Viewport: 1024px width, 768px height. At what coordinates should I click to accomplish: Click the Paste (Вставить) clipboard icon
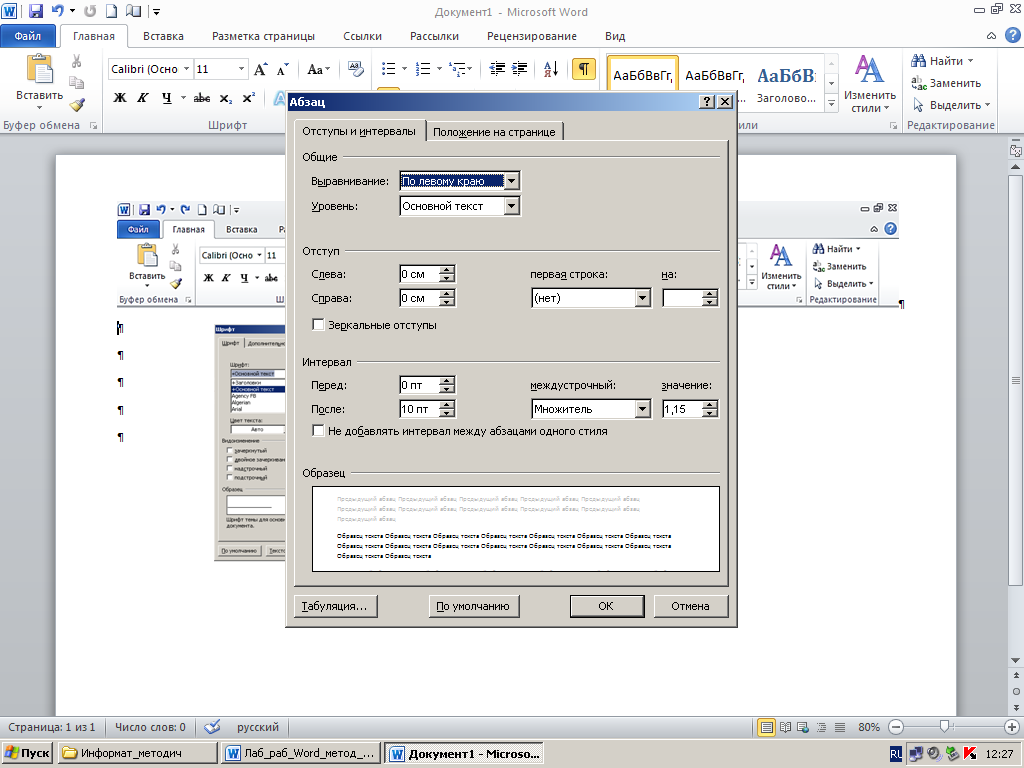point(40,69)
